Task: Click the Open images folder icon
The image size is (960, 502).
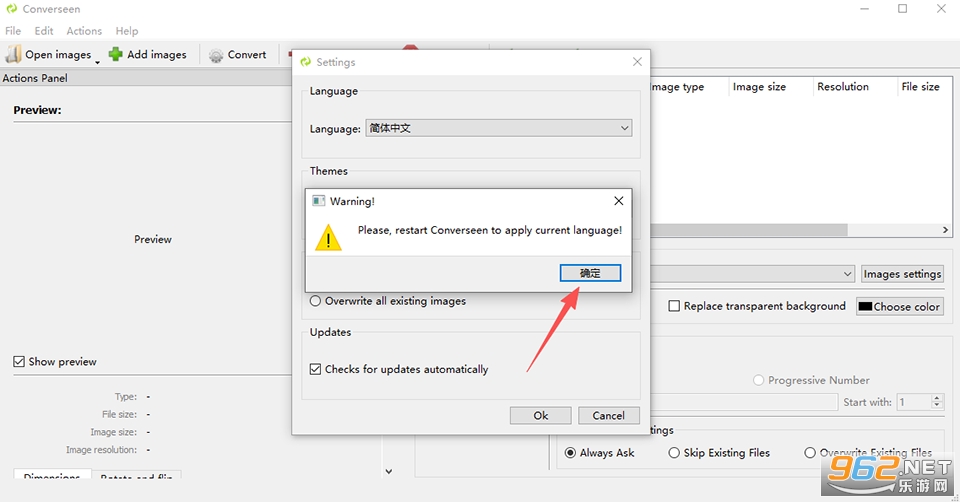Action: point(13,54)
